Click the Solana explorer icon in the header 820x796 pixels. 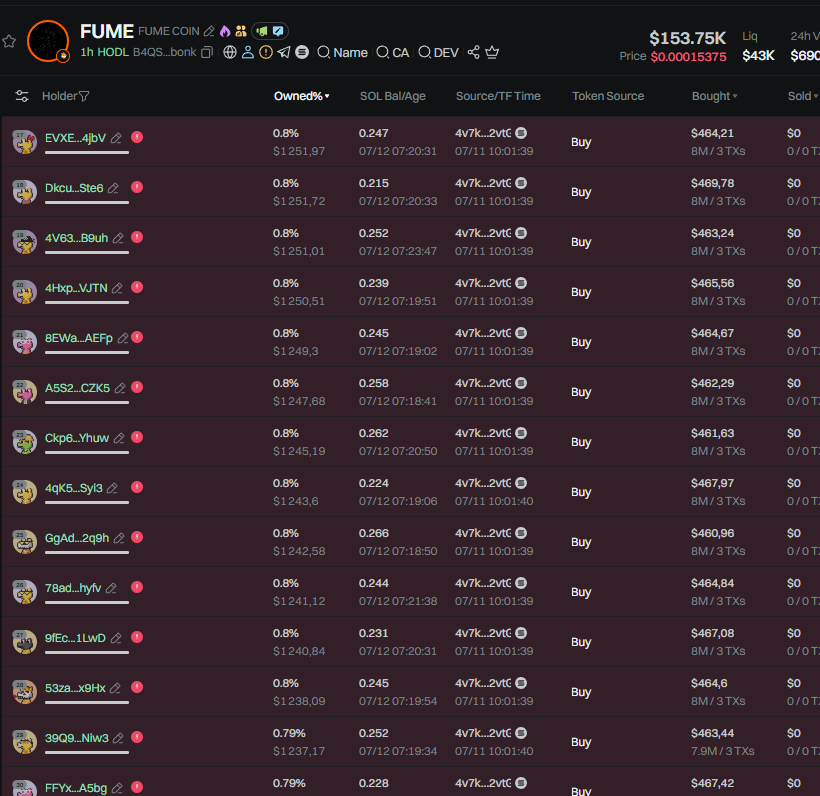302,52
